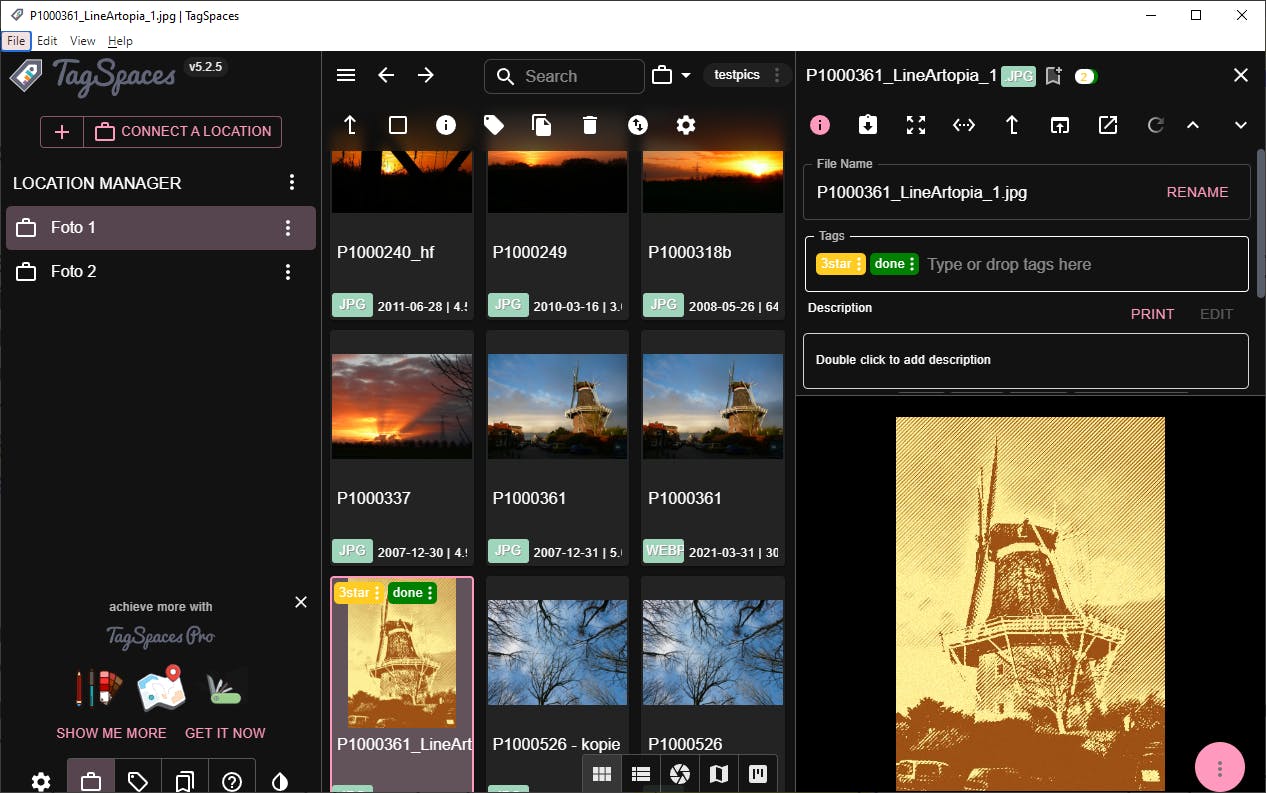Go to previous file with up chevron

point(1193,125)
